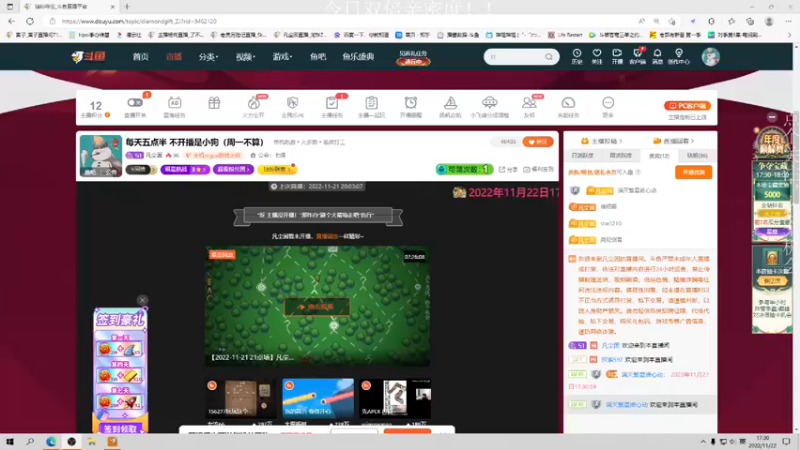
Task: Switch to the last fan tab (36)
Action: (696, 156)
